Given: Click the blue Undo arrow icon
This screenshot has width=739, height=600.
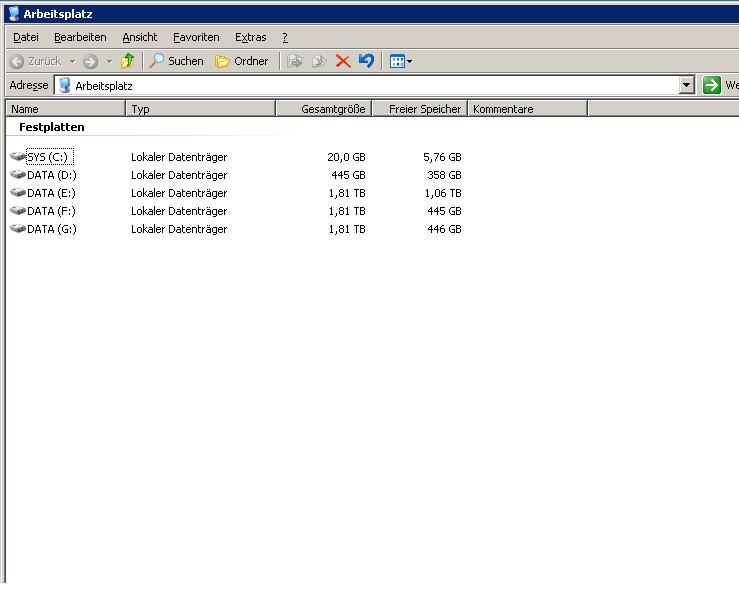Looking at the screenshot, I should pos(366,61).
